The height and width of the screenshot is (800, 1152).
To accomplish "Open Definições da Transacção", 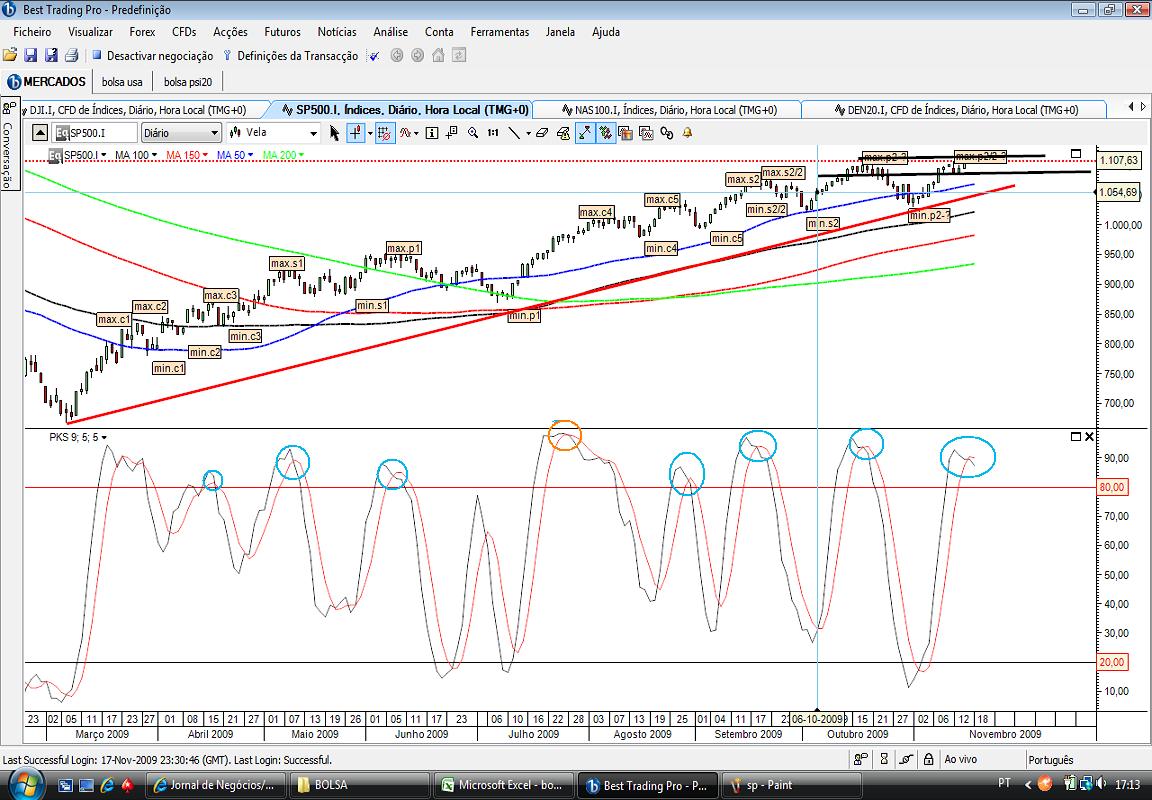I will tap(290, 56).
